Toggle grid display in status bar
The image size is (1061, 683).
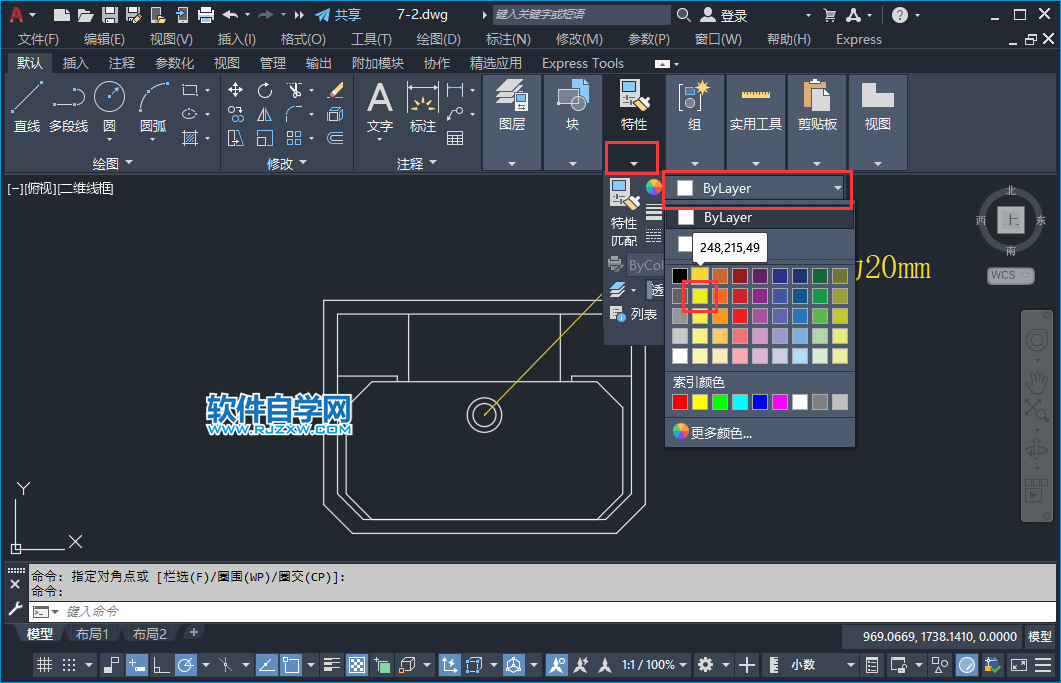click(45, 665)
